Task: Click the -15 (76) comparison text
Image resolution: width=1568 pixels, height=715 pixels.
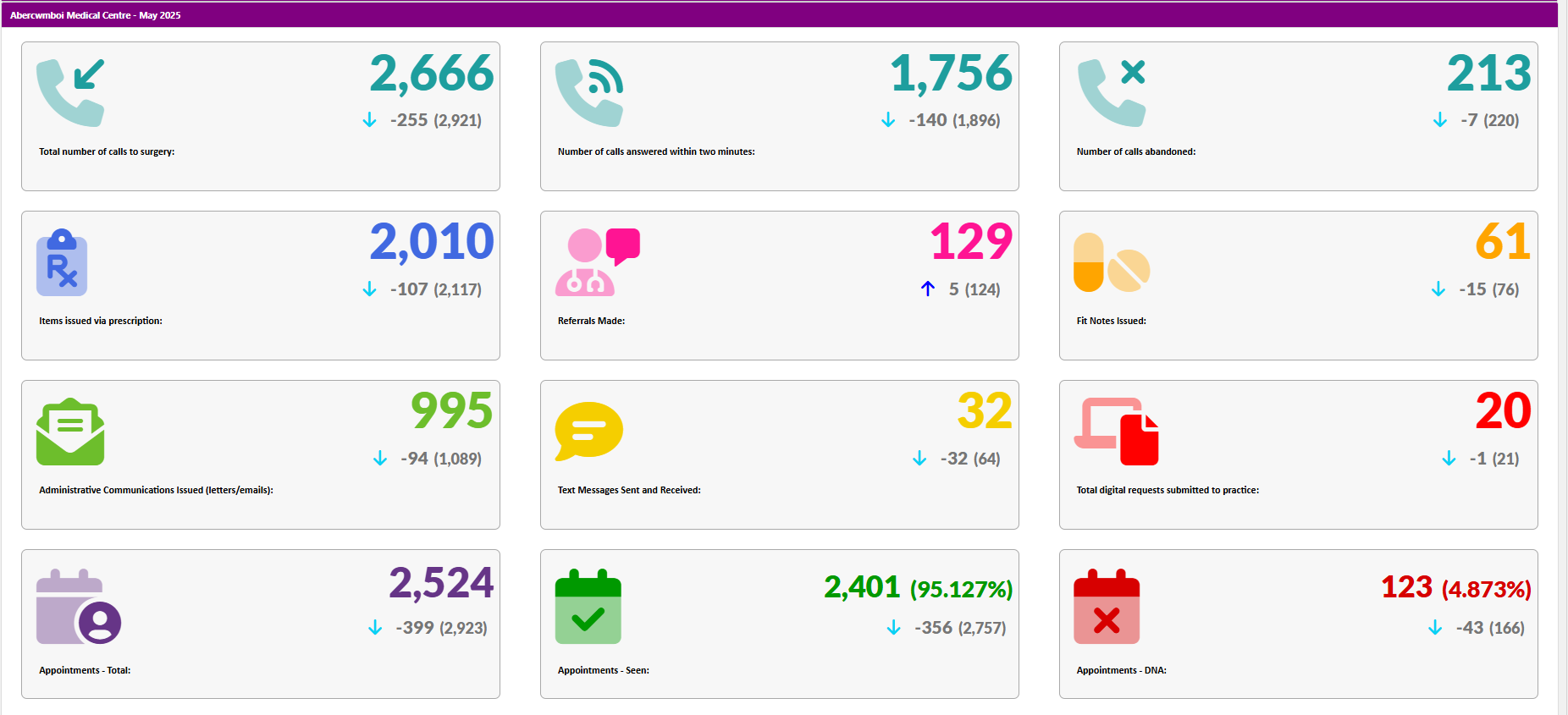Action: [x=1489, y=289]
